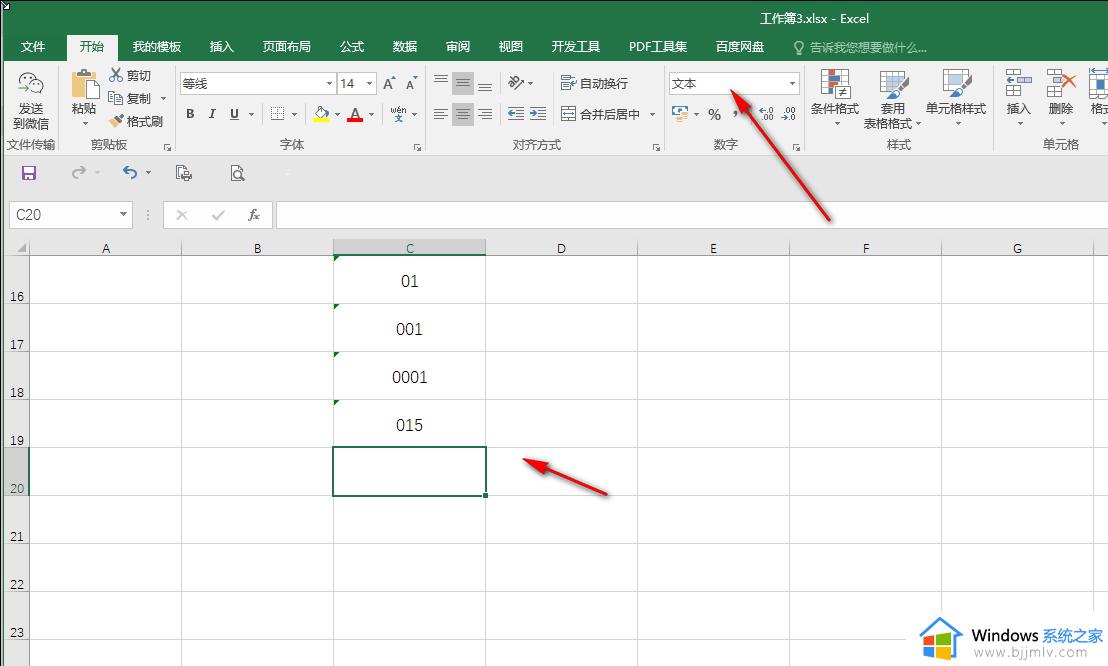
Task: Click the Paste clipboard icon
Action: [x=84, y=85]
